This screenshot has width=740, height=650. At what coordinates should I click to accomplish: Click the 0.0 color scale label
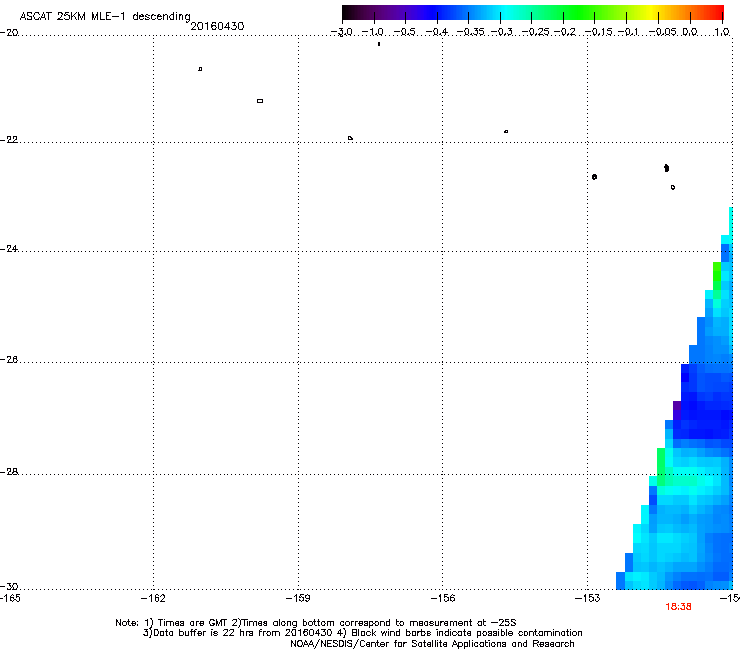click(x=690, y=32)
